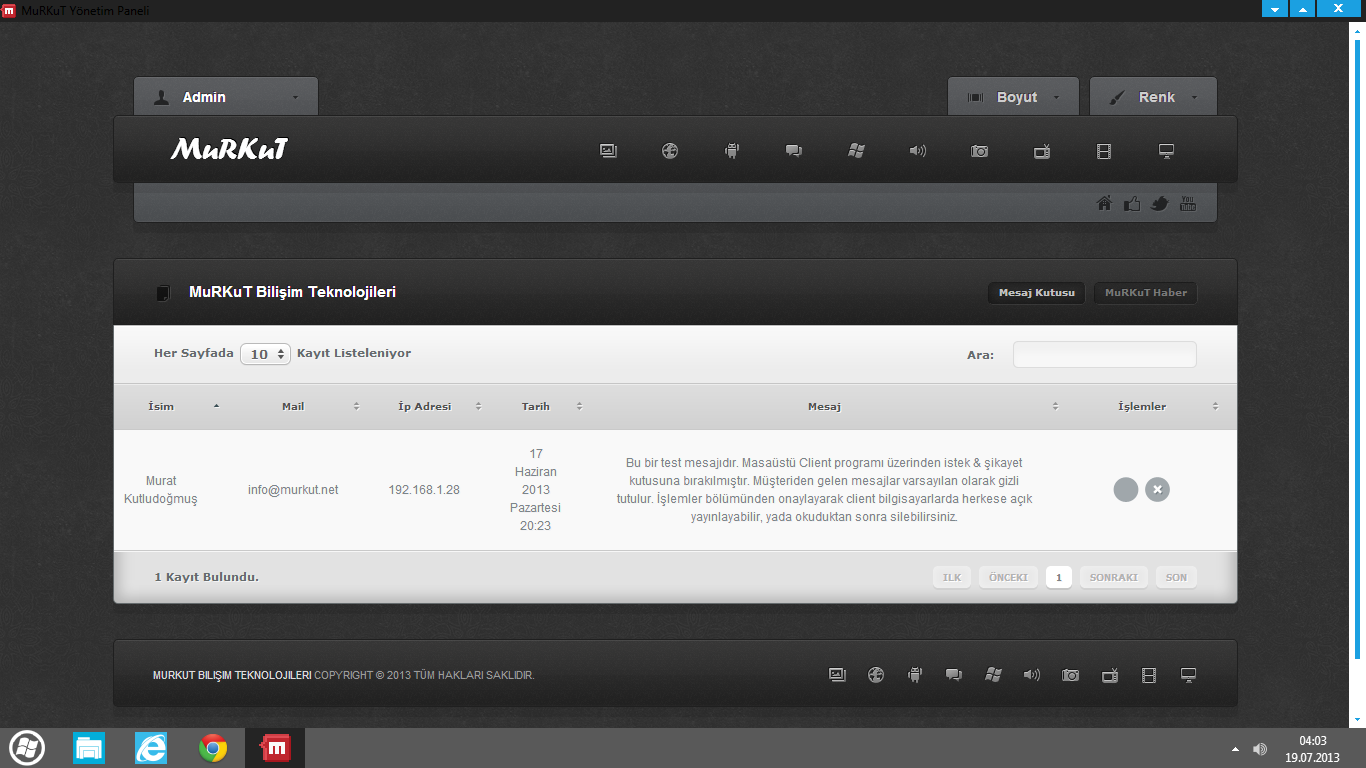The height and width of the screenshot is (768, 1366).
Task: Launch Internet Explorer from the taskbar
Action: 151,748
